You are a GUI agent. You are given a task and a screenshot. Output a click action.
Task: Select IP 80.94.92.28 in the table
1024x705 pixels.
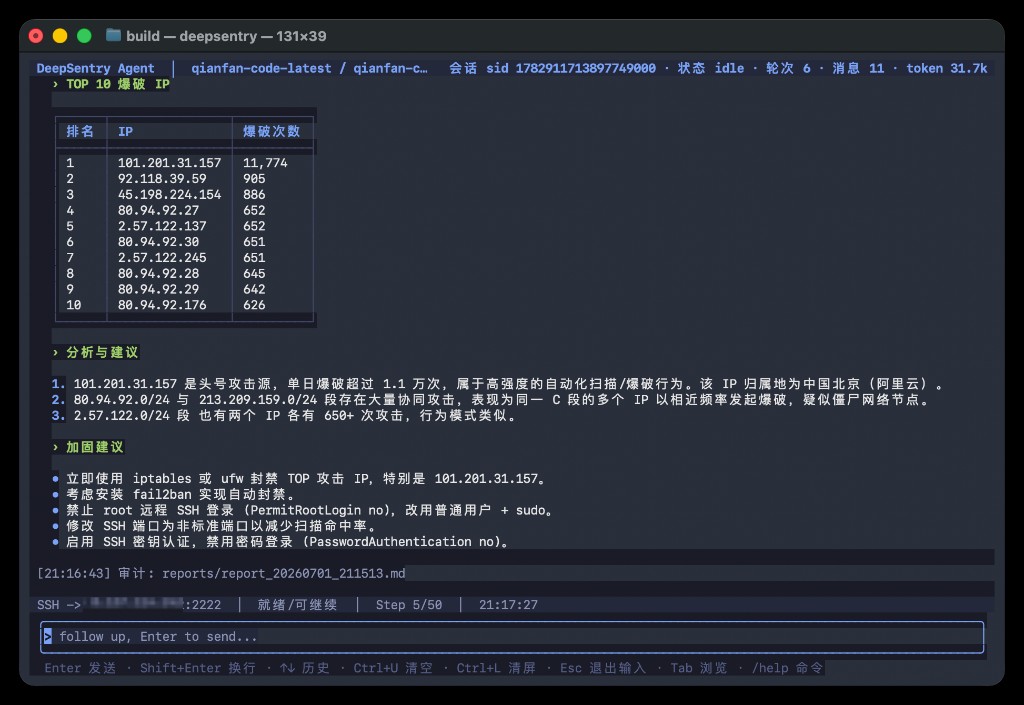coord(158,274)
